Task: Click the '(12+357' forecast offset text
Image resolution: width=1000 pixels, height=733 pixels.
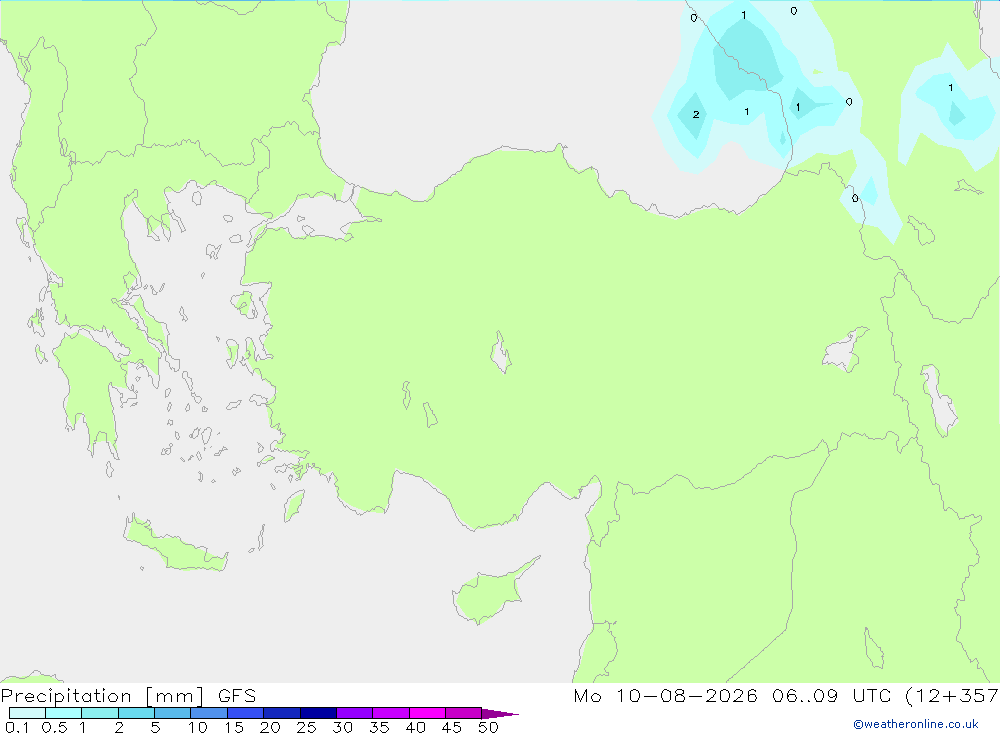Action: [x=952, y=695]
